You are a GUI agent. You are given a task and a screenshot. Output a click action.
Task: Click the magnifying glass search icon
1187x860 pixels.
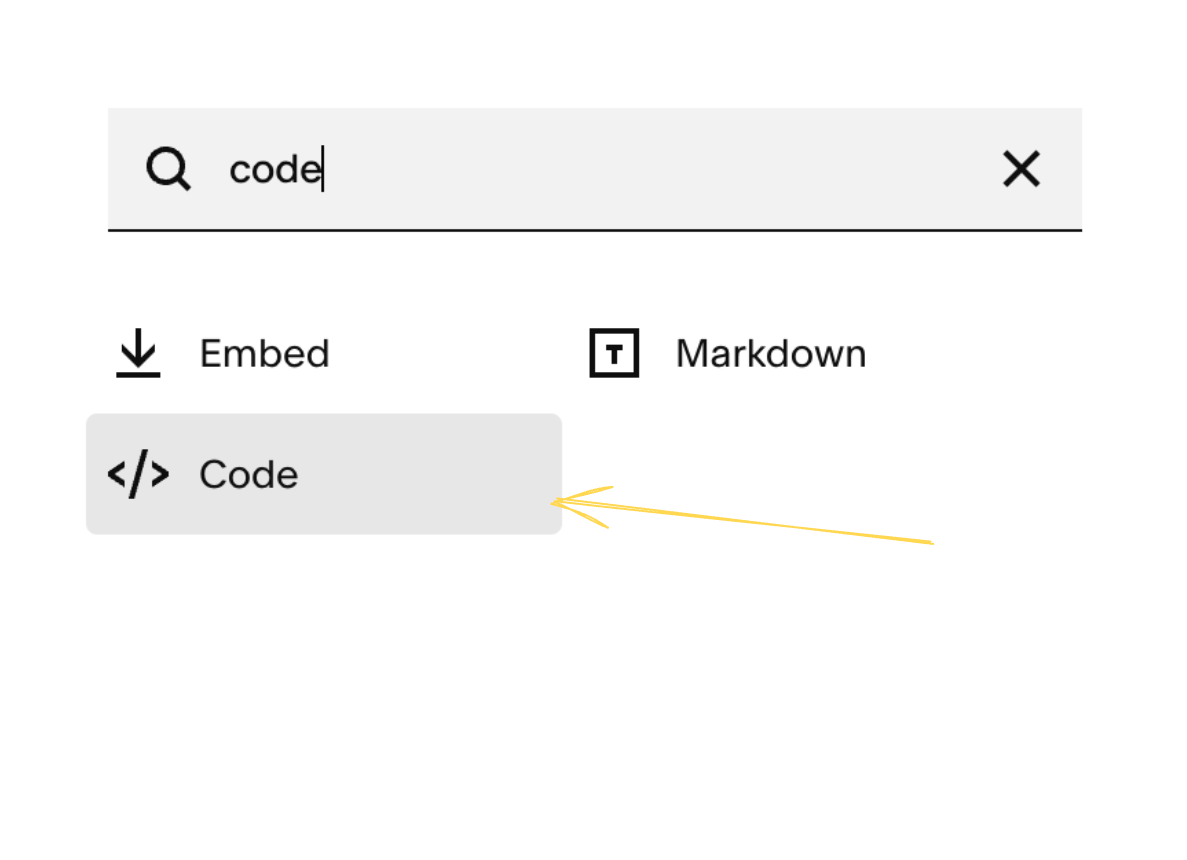168,169
